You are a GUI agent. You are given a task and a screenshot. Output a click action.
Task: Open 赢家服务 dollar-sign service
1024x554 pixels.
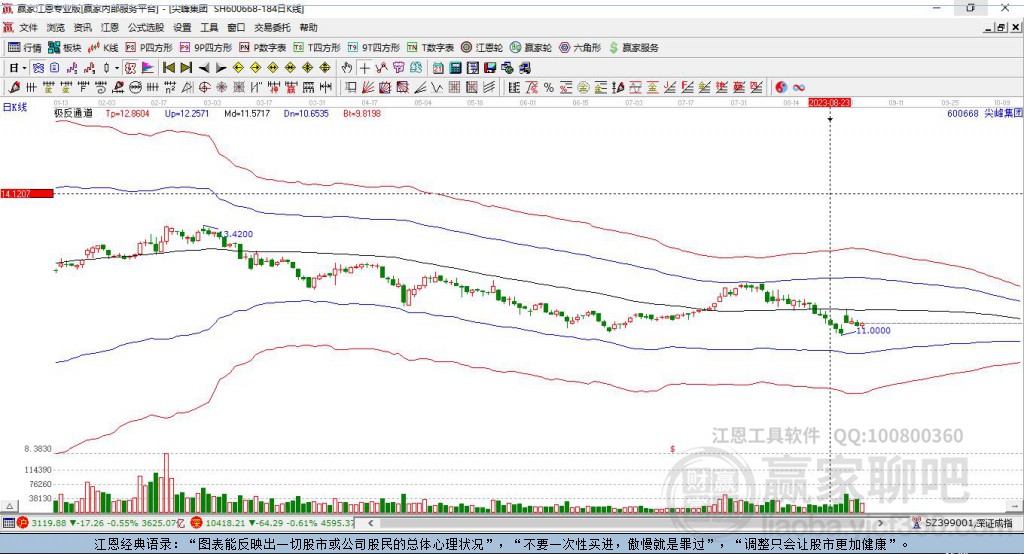[x=633, y=48]
